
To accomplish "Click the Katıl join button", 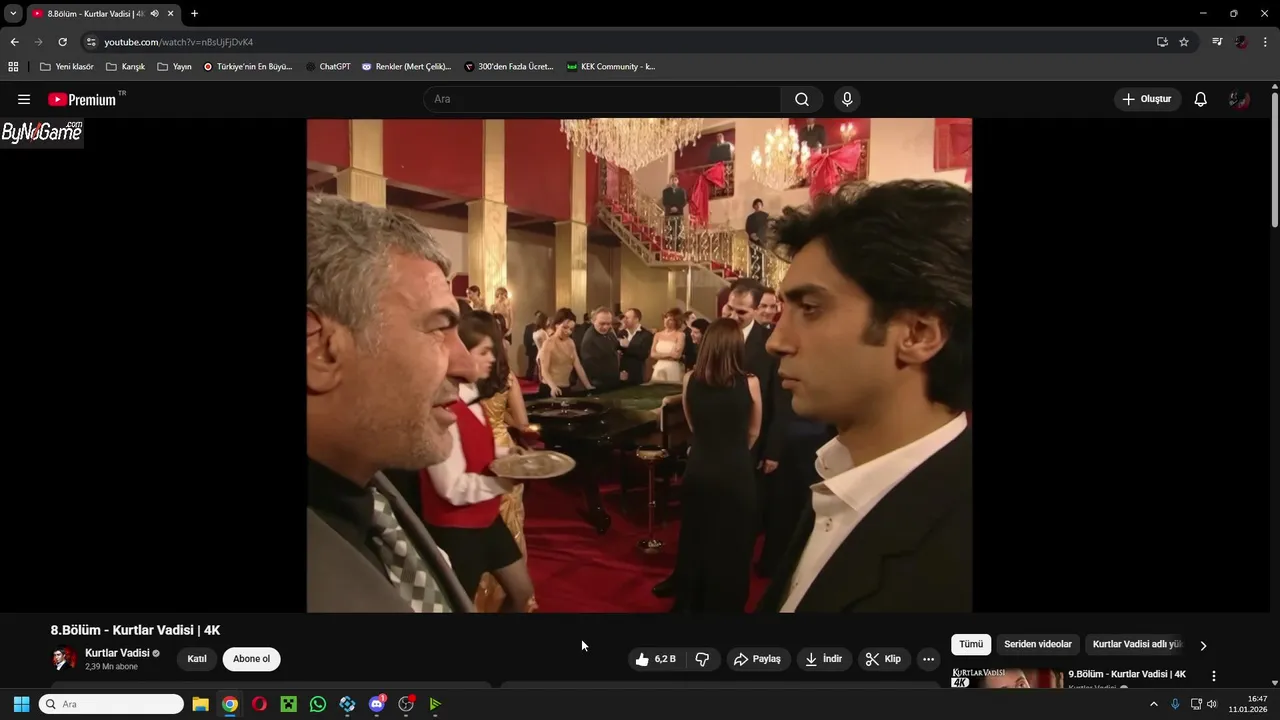I will click(197, 659).
